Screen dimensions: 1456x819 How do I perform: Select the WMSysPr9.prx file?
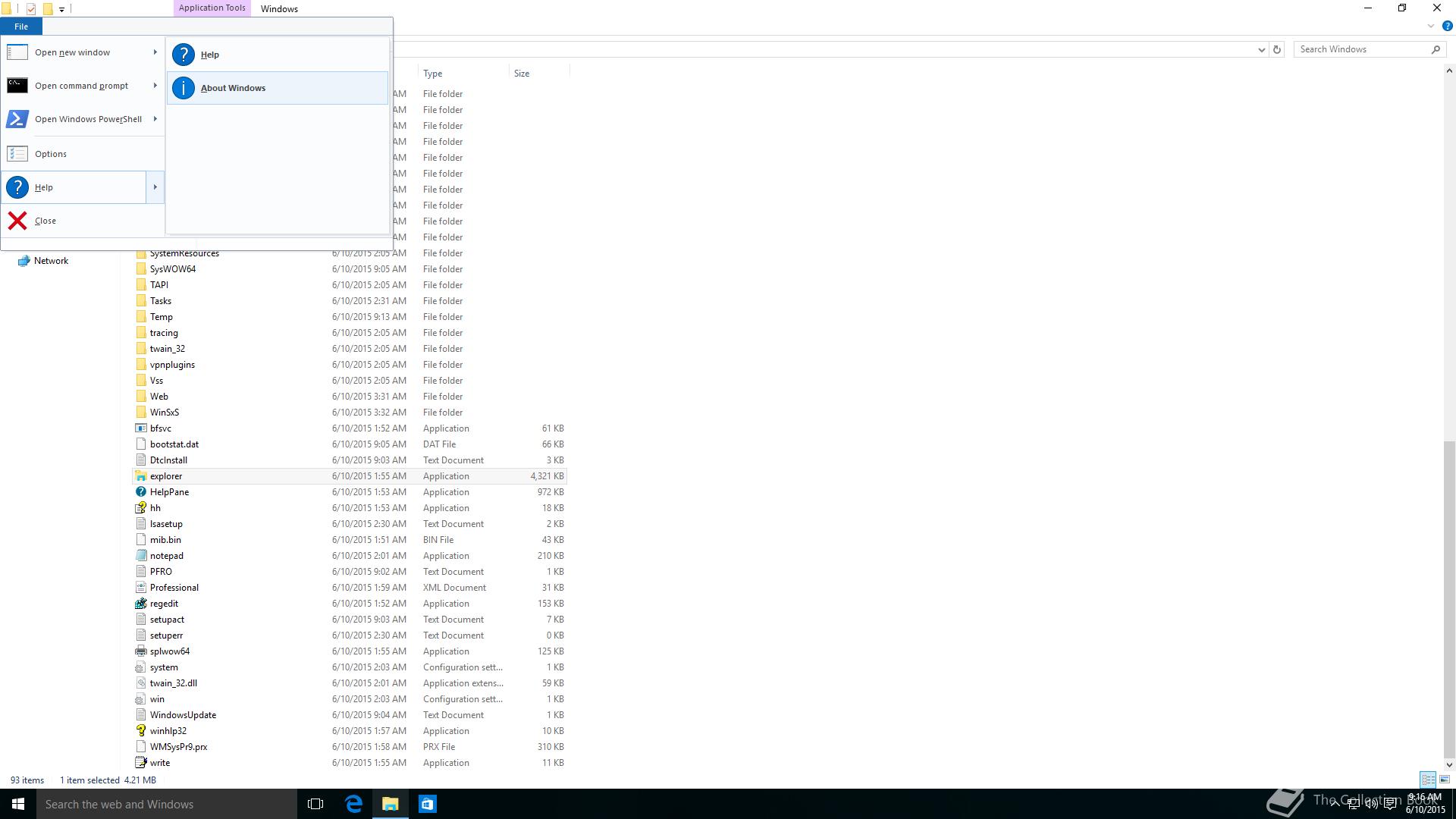[x=178, y=747]
